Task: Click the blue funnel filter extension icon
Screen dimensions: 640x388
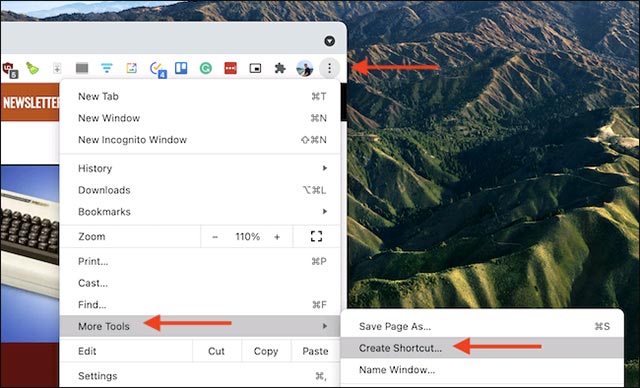Action: click(x=107, y=69)
